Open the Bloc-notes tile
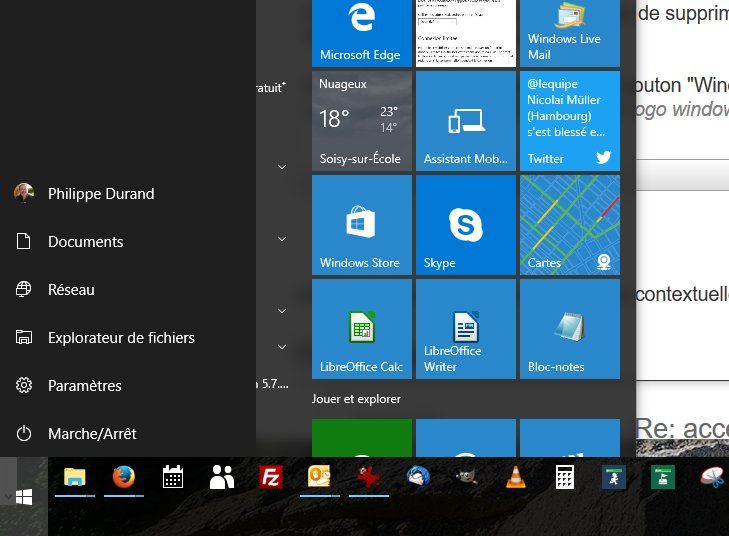 (x=570, y=329)
